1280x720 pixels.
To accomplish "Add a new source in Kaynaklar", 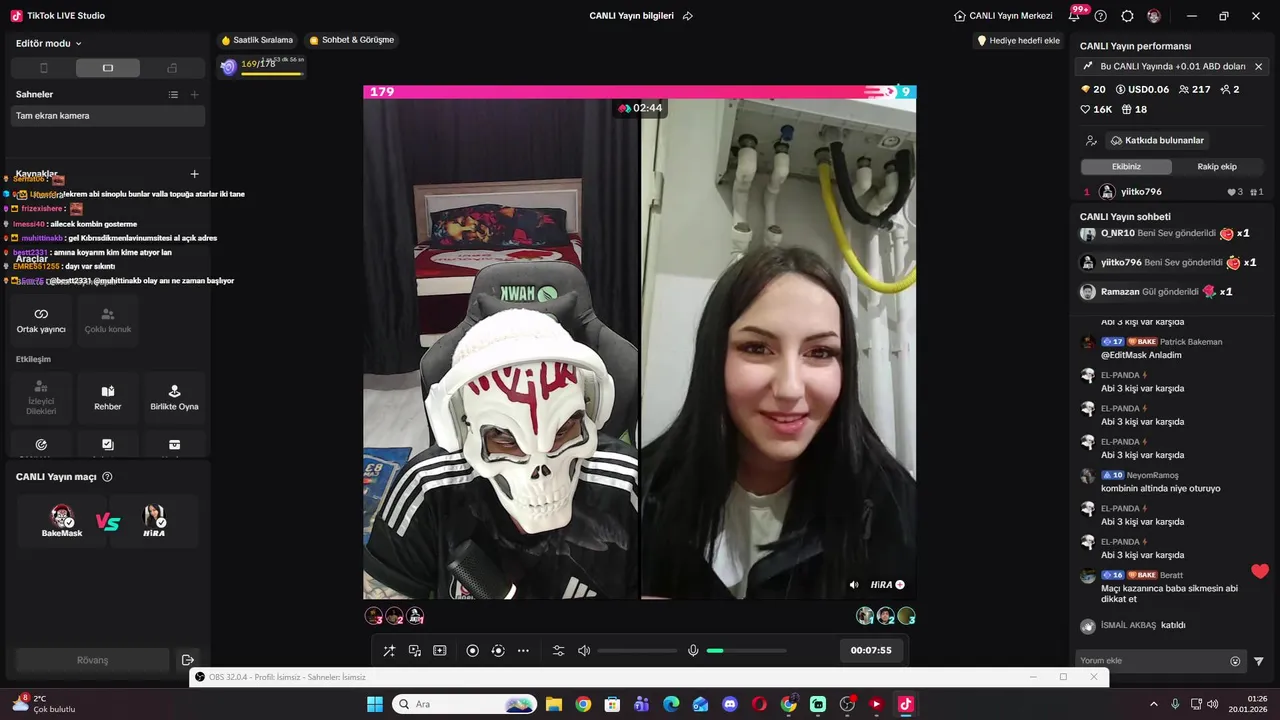I will [x=194, y=174].
